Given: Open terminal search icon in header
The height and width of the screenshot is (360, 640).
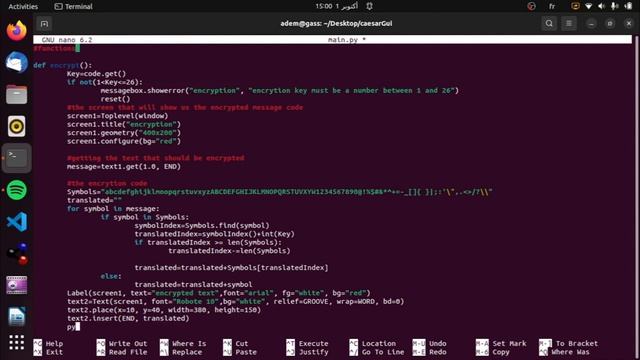Looking at the screenshot, I should click(549, 24).
